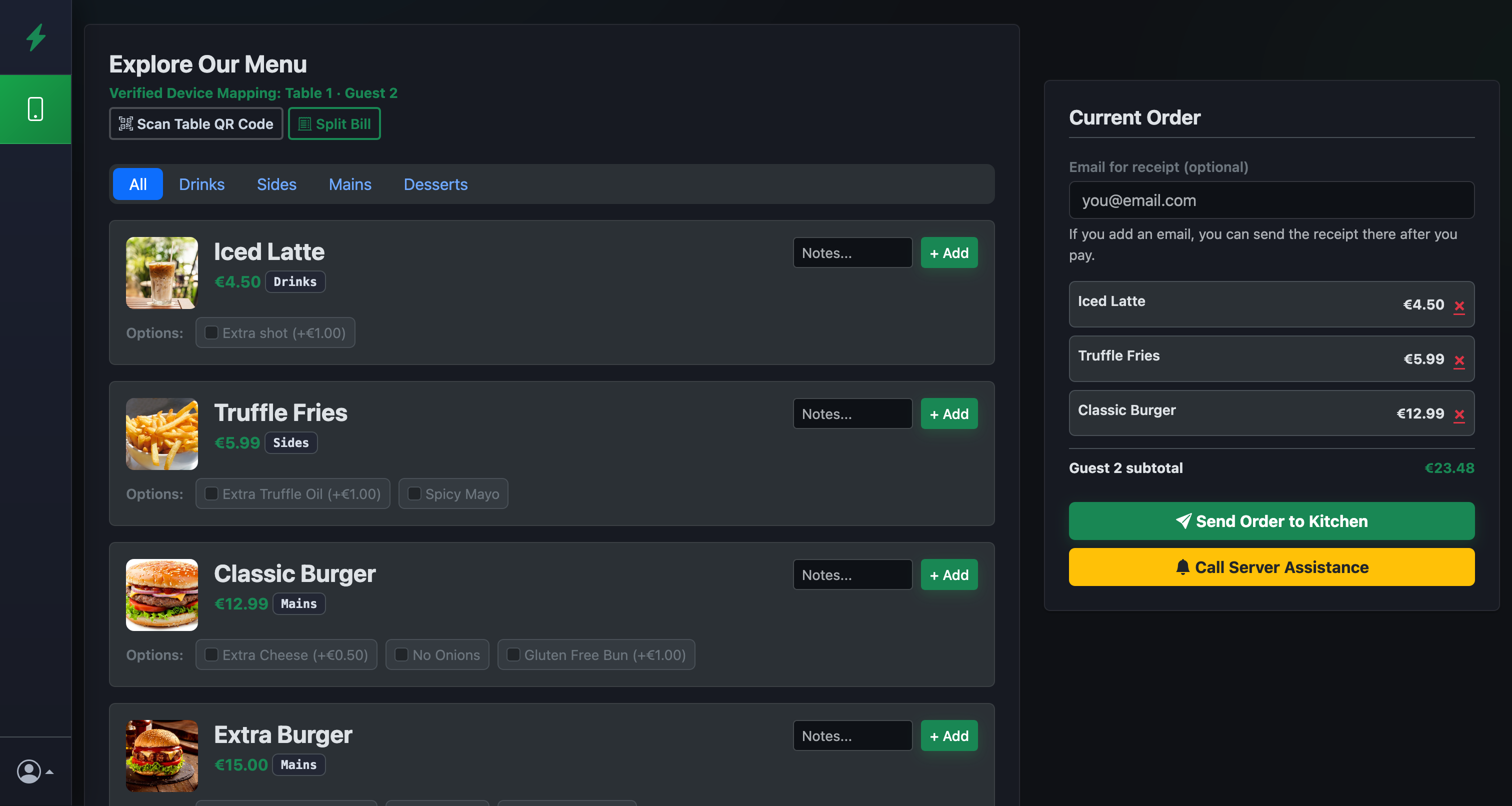Remove Iced Latte from current order
Image resolution: width=1512 pixels, height=806 pixels.
point(1459,306)
